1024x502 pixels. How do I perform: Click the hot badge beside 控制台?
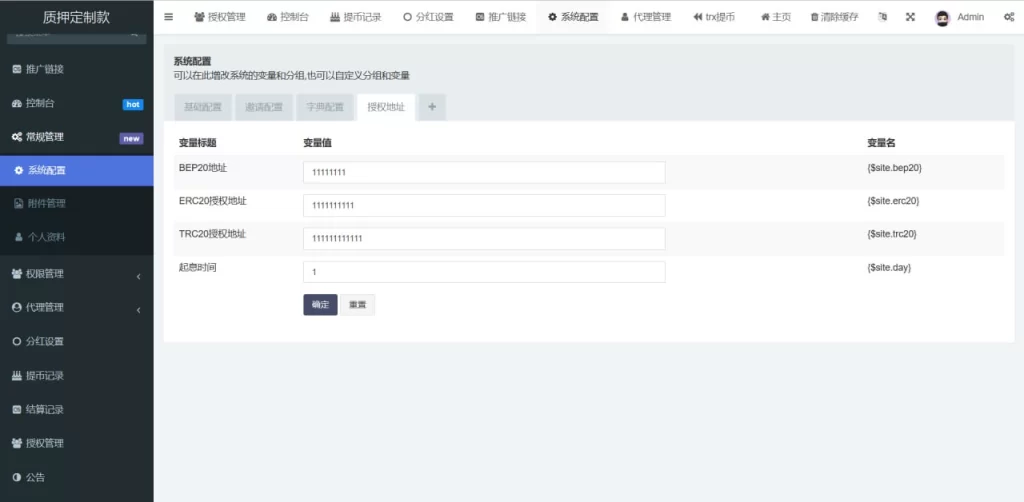[x=133, y=104]
